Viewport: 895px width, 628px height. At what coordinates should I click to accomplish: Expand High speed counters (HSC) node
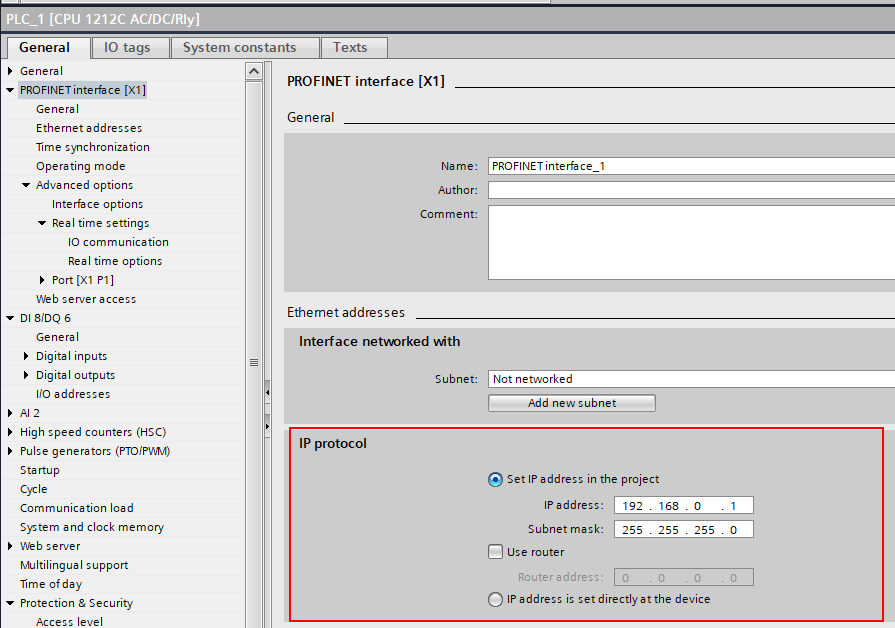pos(10,432)
